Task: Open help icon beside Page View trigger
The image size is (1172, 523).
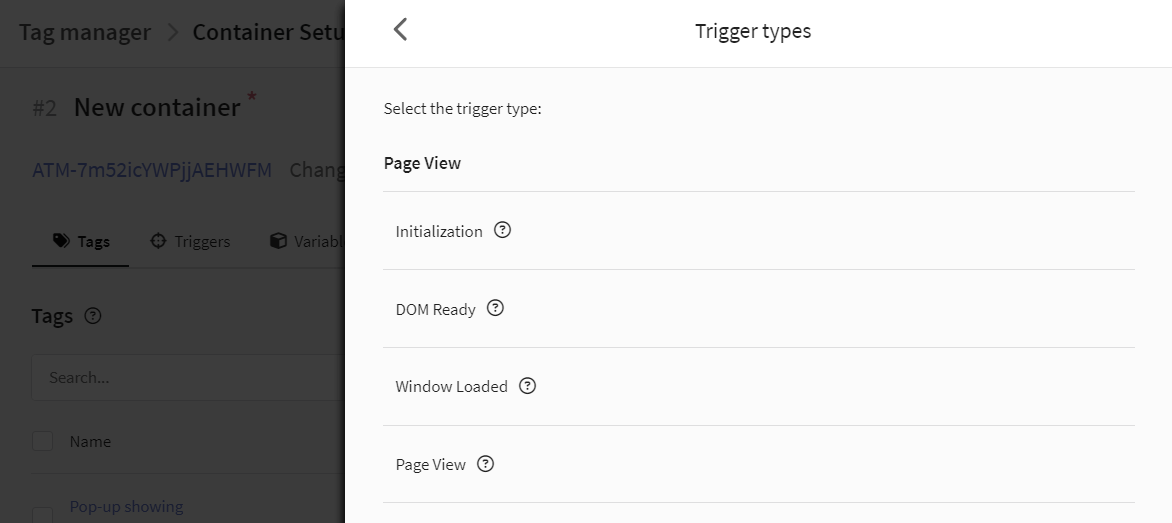Action: pyautogui.click(x=486, y=463)
